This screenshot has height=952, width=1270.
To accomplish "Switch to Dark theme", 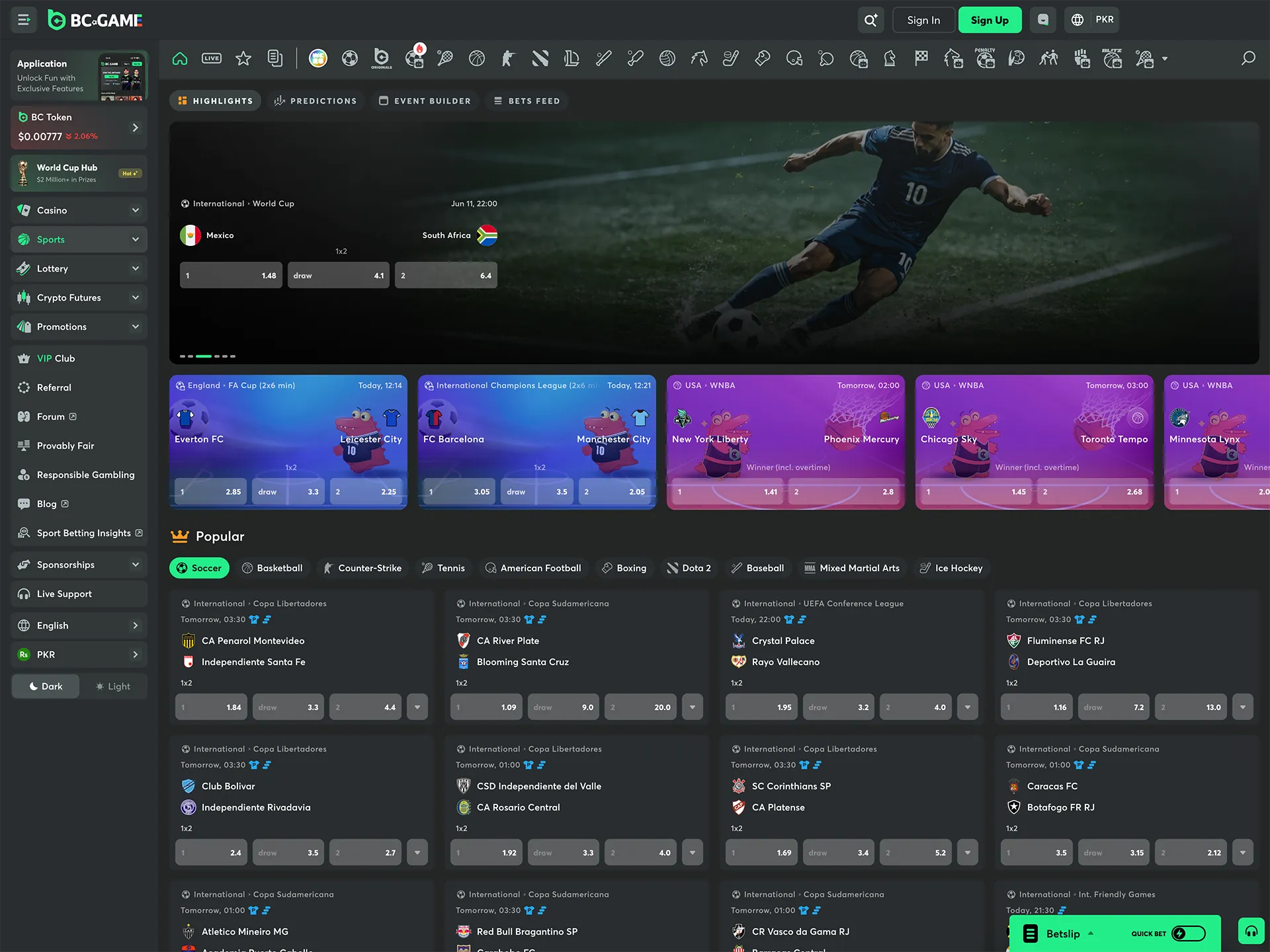I will tap(46, 686).
